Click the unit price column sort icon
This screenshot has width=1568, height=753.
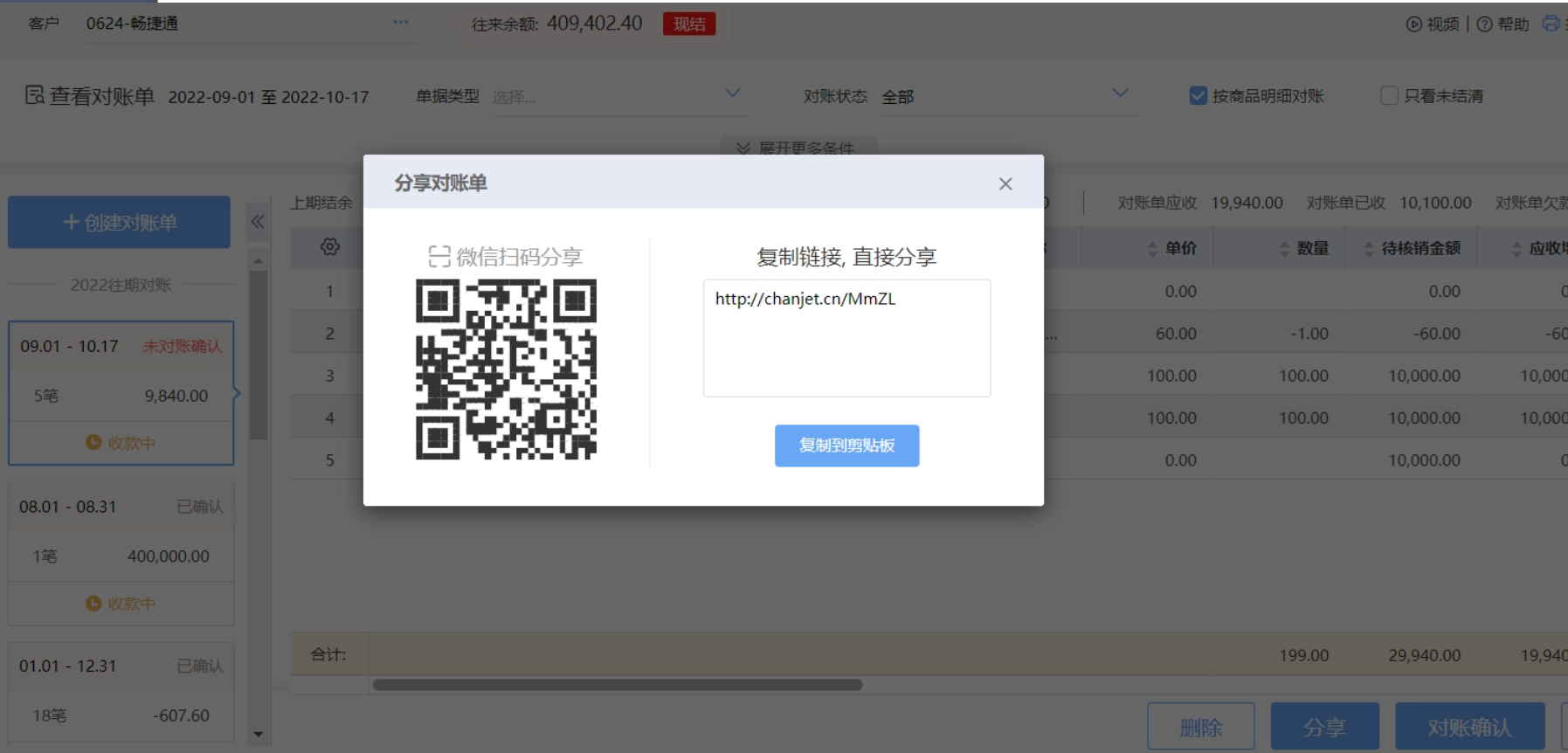tap(1152, 249)
